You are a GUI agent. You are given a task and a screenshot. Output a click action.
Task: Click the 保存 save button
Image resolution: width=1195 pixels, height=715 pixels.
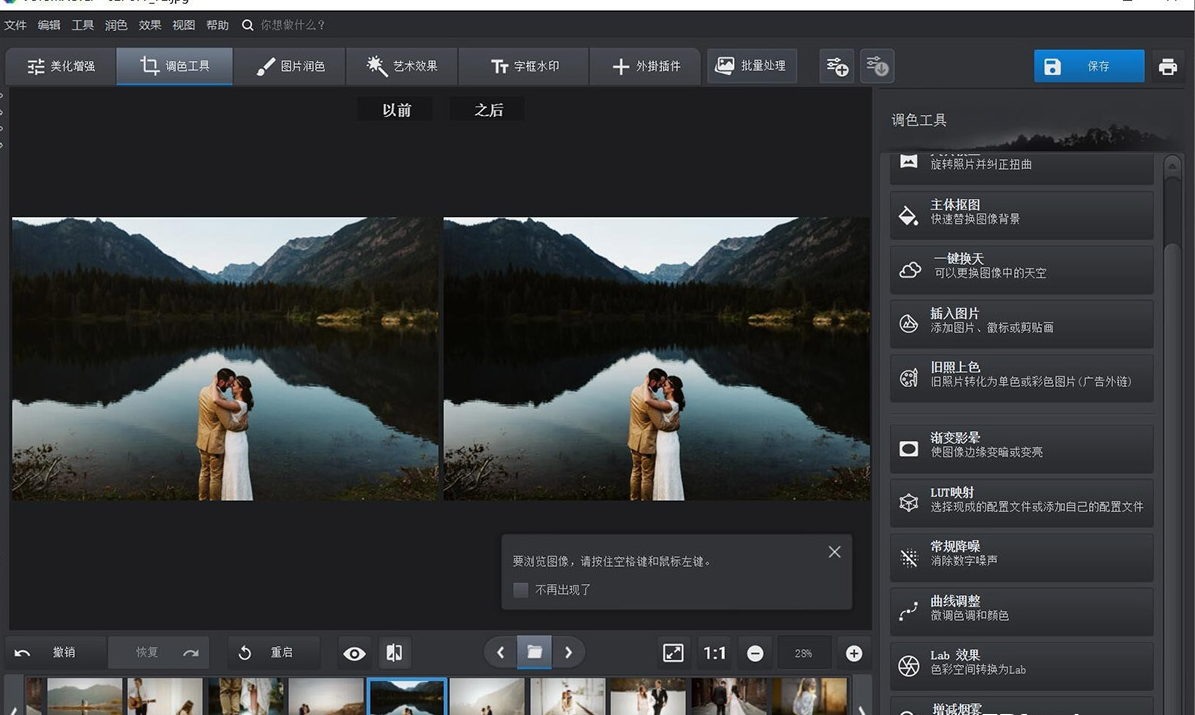click(1089, 66)
